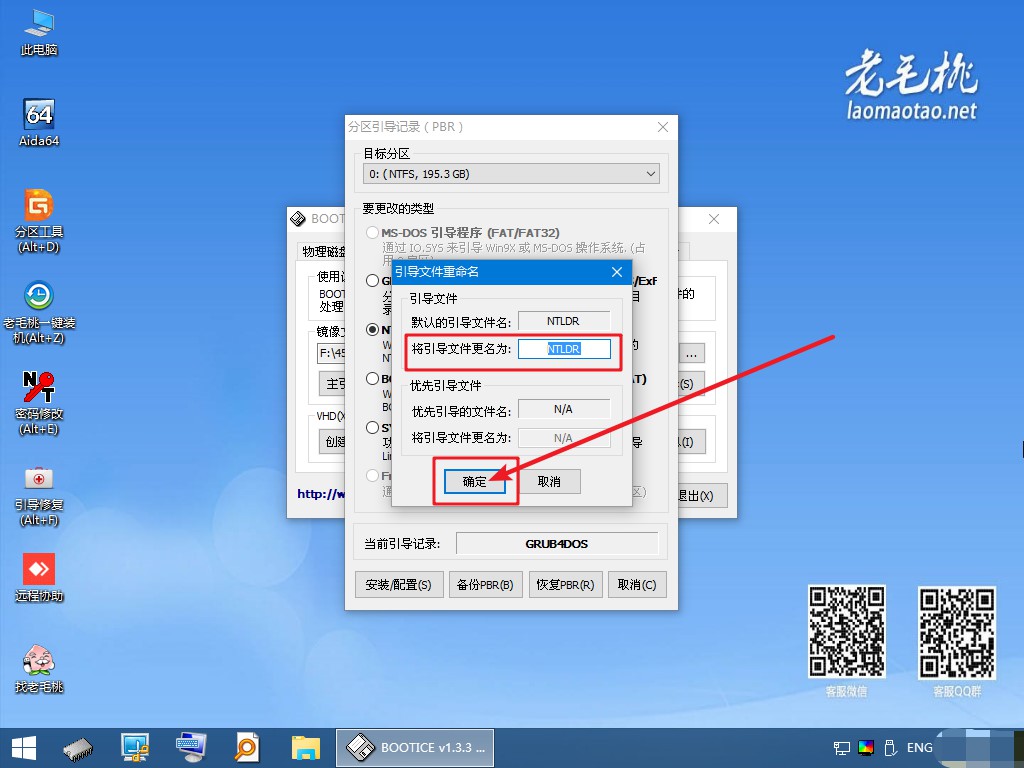Open 分区工具 (Alt+D) desktop icon

pyautogui.click(x=39, y=221)
